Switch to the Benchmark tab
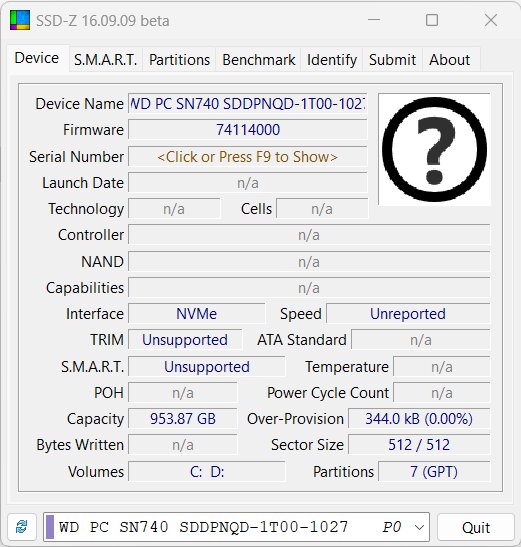Screen dimensions: 521x547 (x=259, y=60)
